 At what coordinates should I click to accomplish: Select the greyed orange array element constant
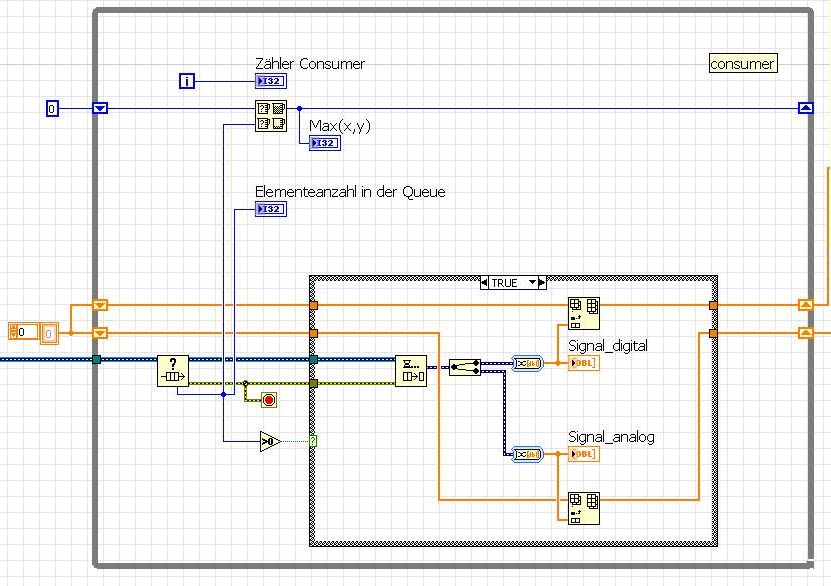(49, 333)
